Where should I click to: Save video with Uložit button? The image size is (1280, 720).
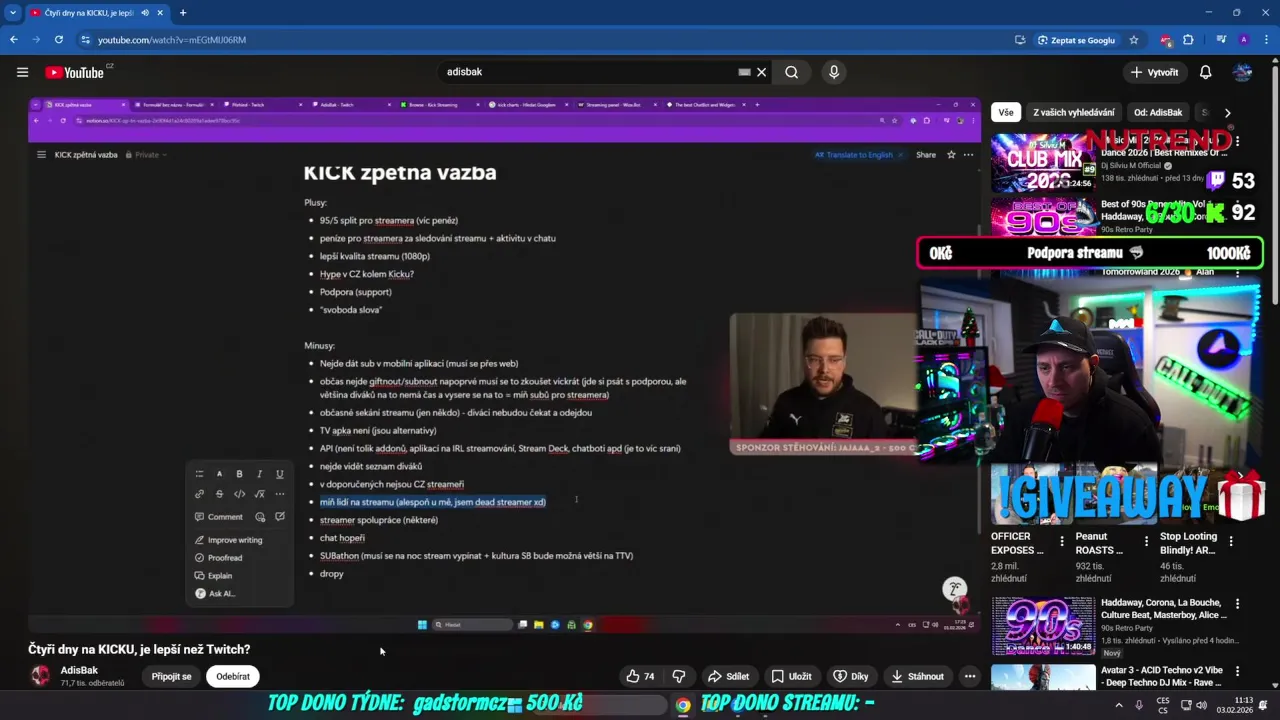coord(791,676)
